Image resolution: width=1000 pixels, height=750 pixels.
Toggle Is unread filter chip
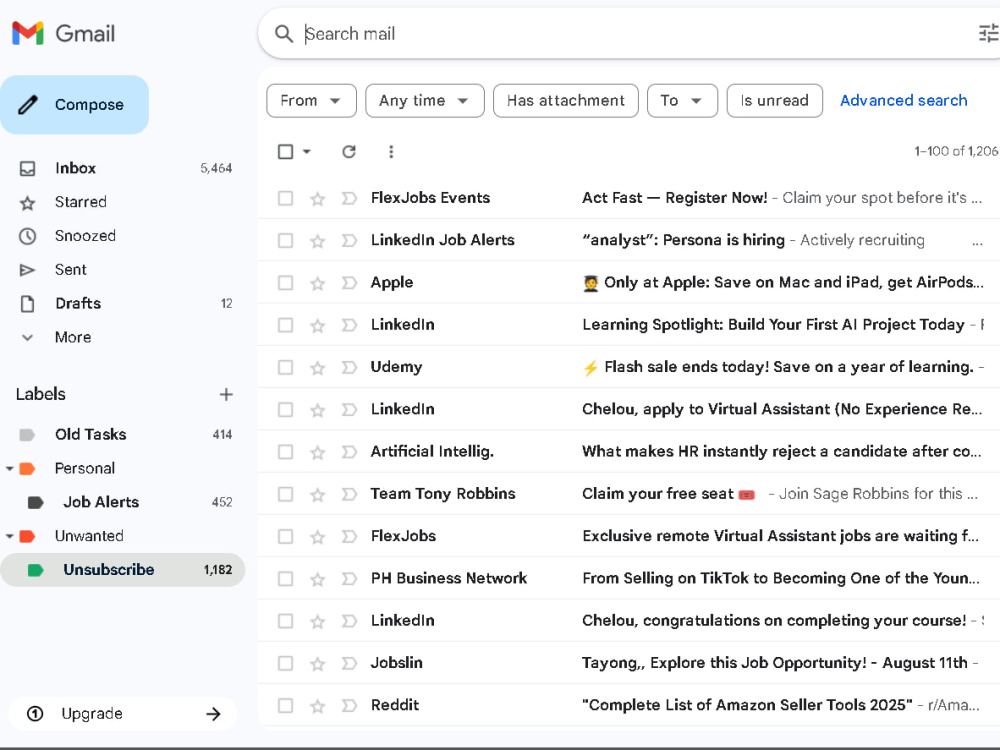click(775, 101)
